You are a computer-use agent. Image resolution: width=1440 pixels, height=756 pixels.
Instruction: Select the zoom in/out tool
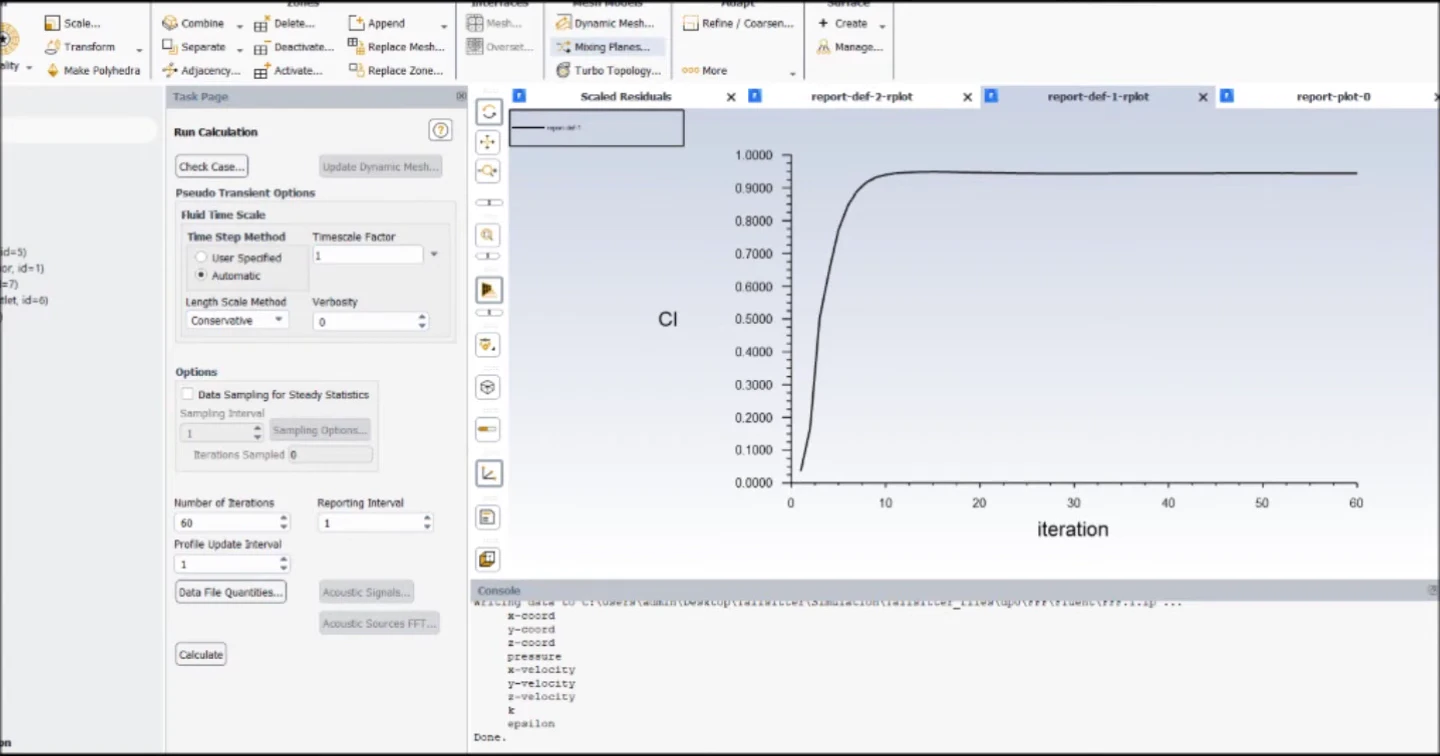click(x=489, y=171)
